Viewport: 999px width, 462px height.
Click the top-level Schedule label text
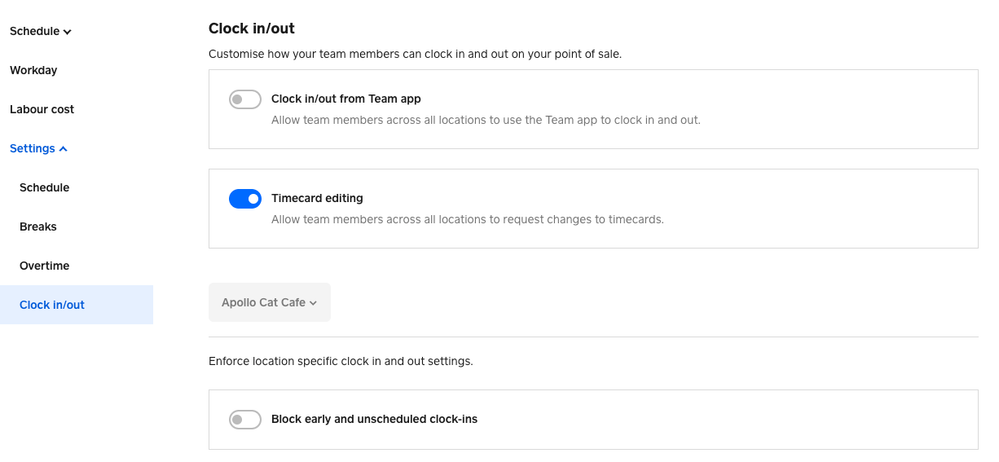(35, 31)
